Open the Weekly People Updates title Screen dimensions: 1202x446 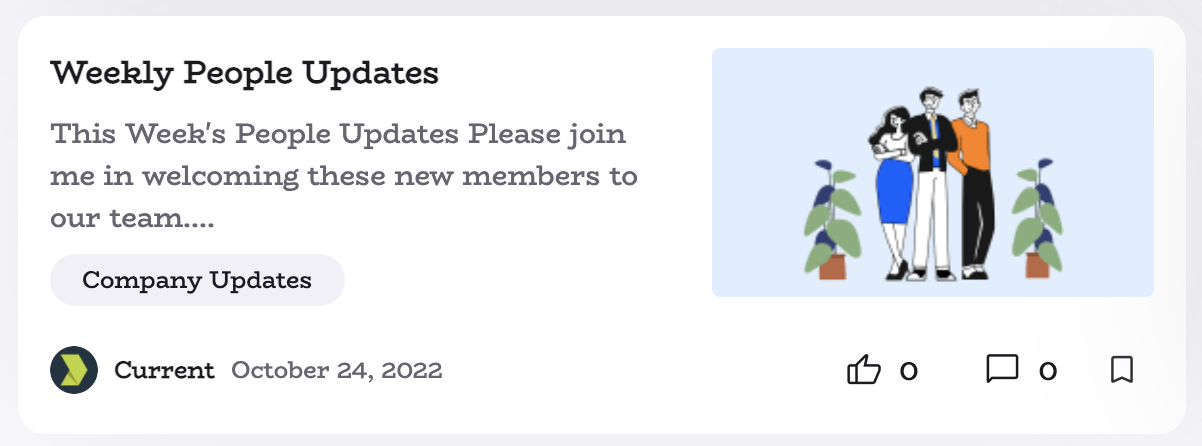click(x=244, y=73)
